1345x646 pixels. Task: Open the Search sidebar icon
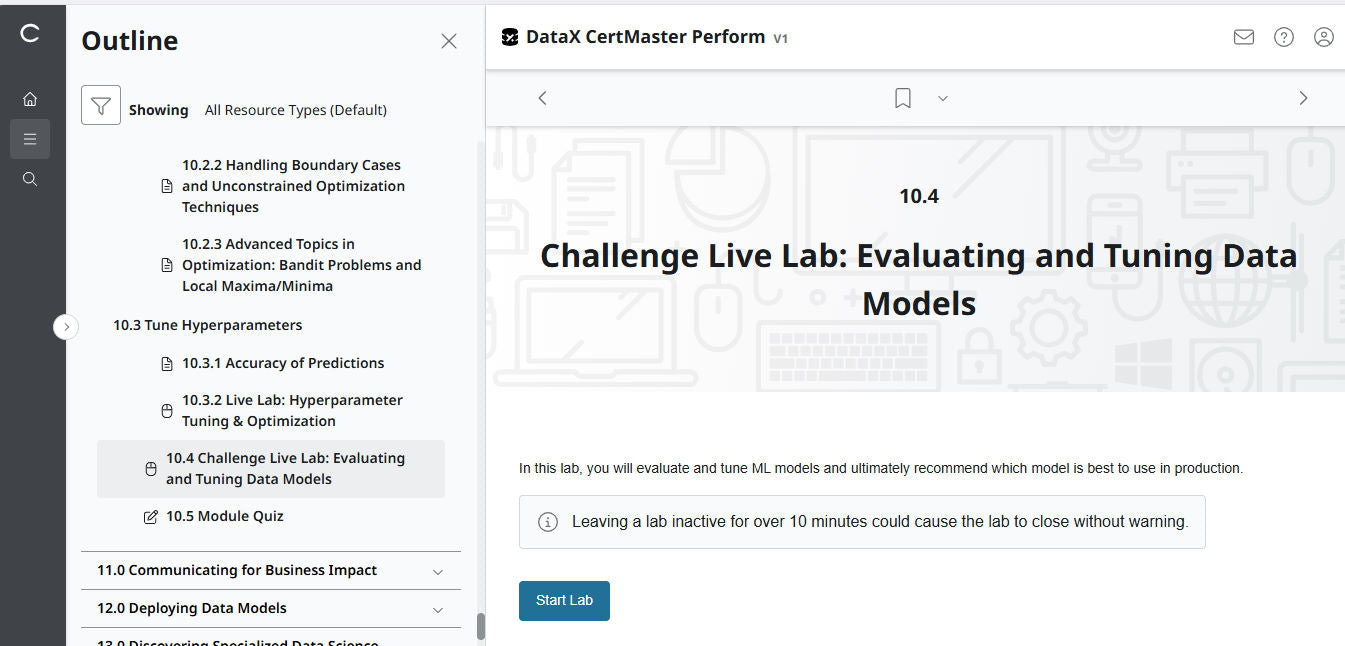click(30, 178)
